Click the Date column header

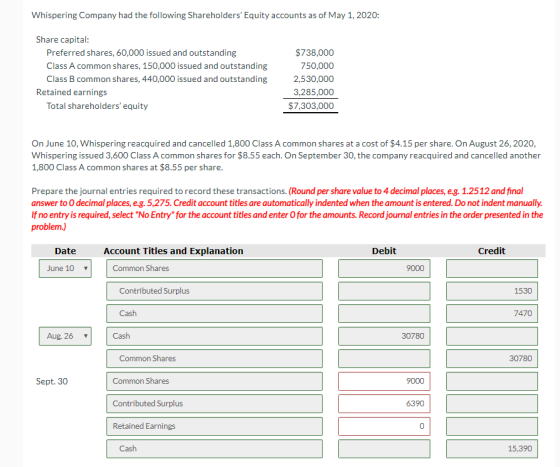coord(65,251)
